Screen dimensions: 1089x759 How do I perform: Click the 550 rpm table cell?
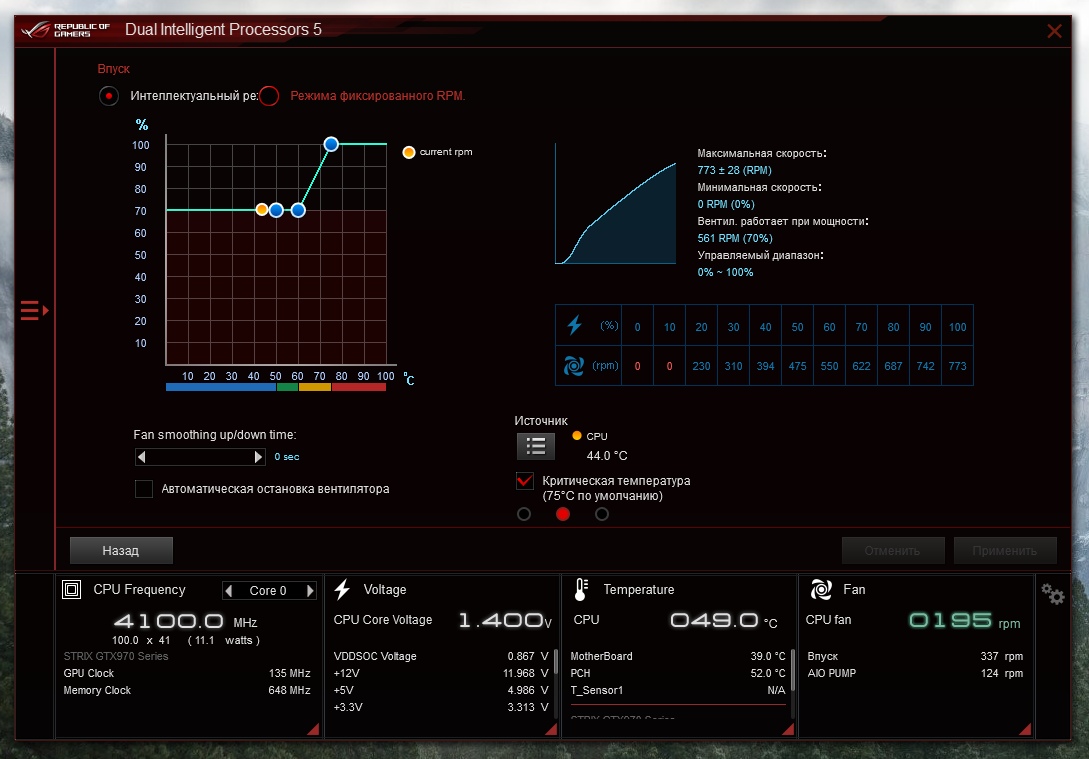(x=829, y=366)
